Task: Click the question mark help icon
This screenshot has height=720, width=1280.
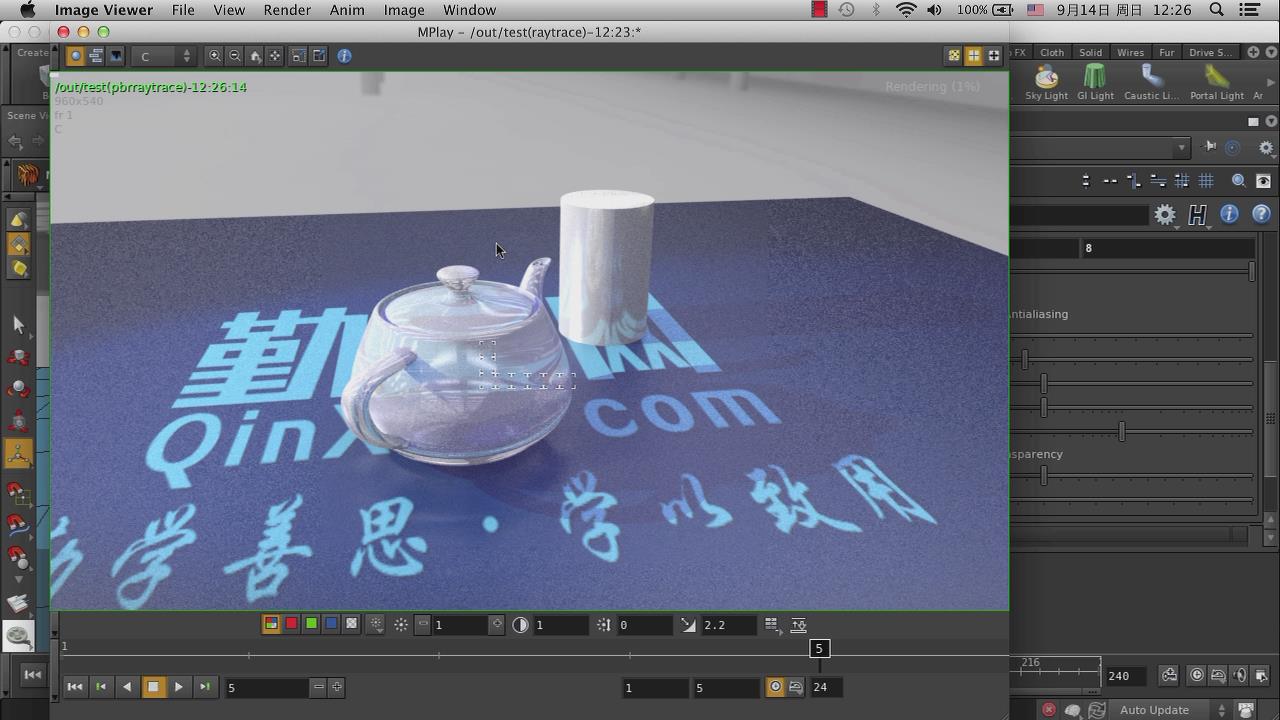Action: click(x=1261, y=214)
